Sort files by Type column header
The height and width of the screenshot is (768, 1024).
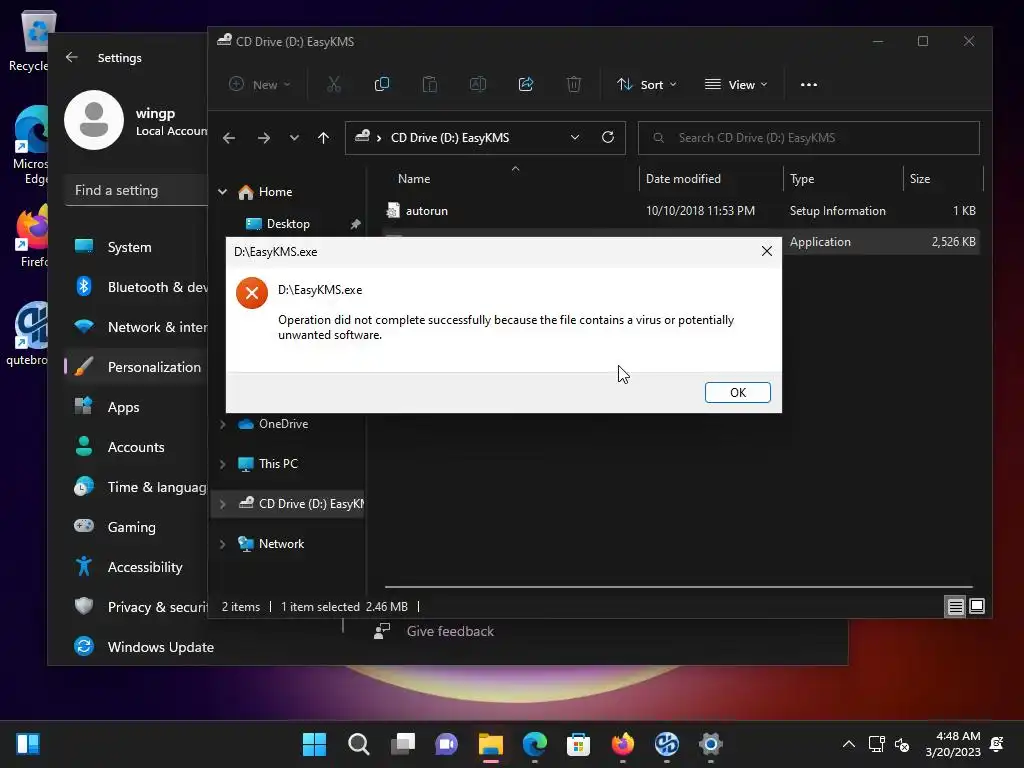802,179
